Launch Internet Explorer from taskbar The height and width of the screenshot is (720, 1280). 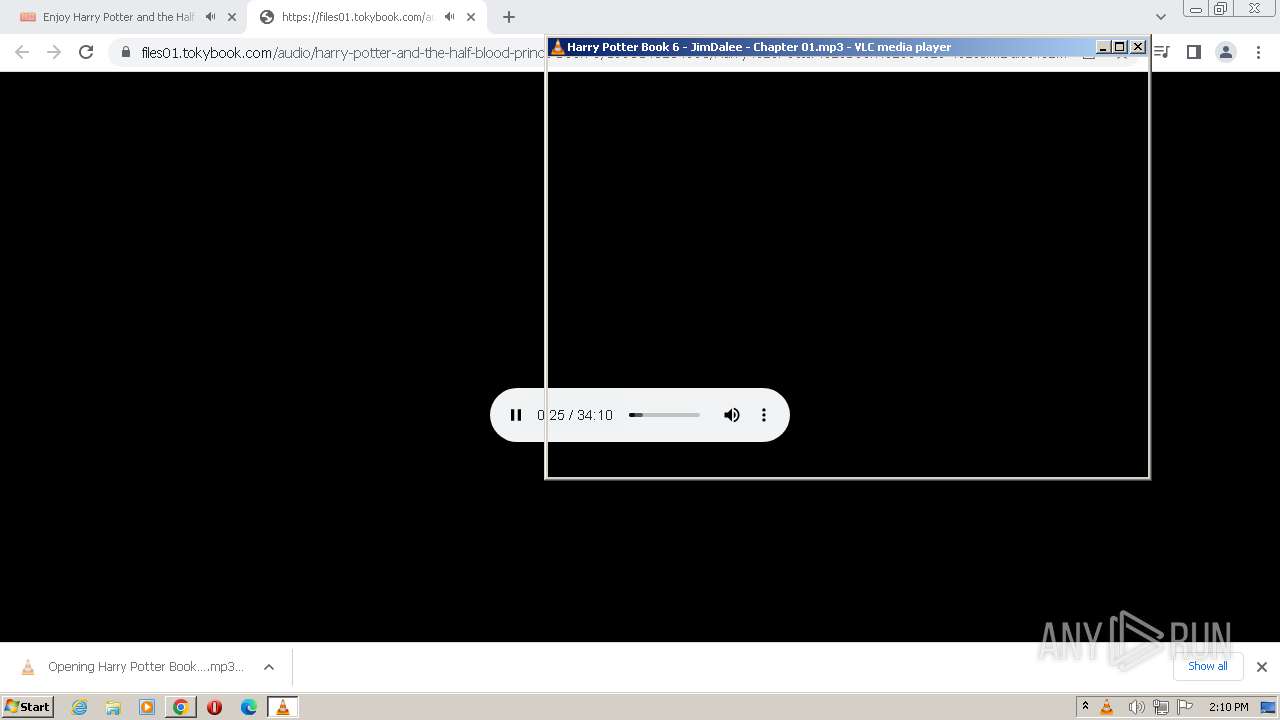click(80, 707)
